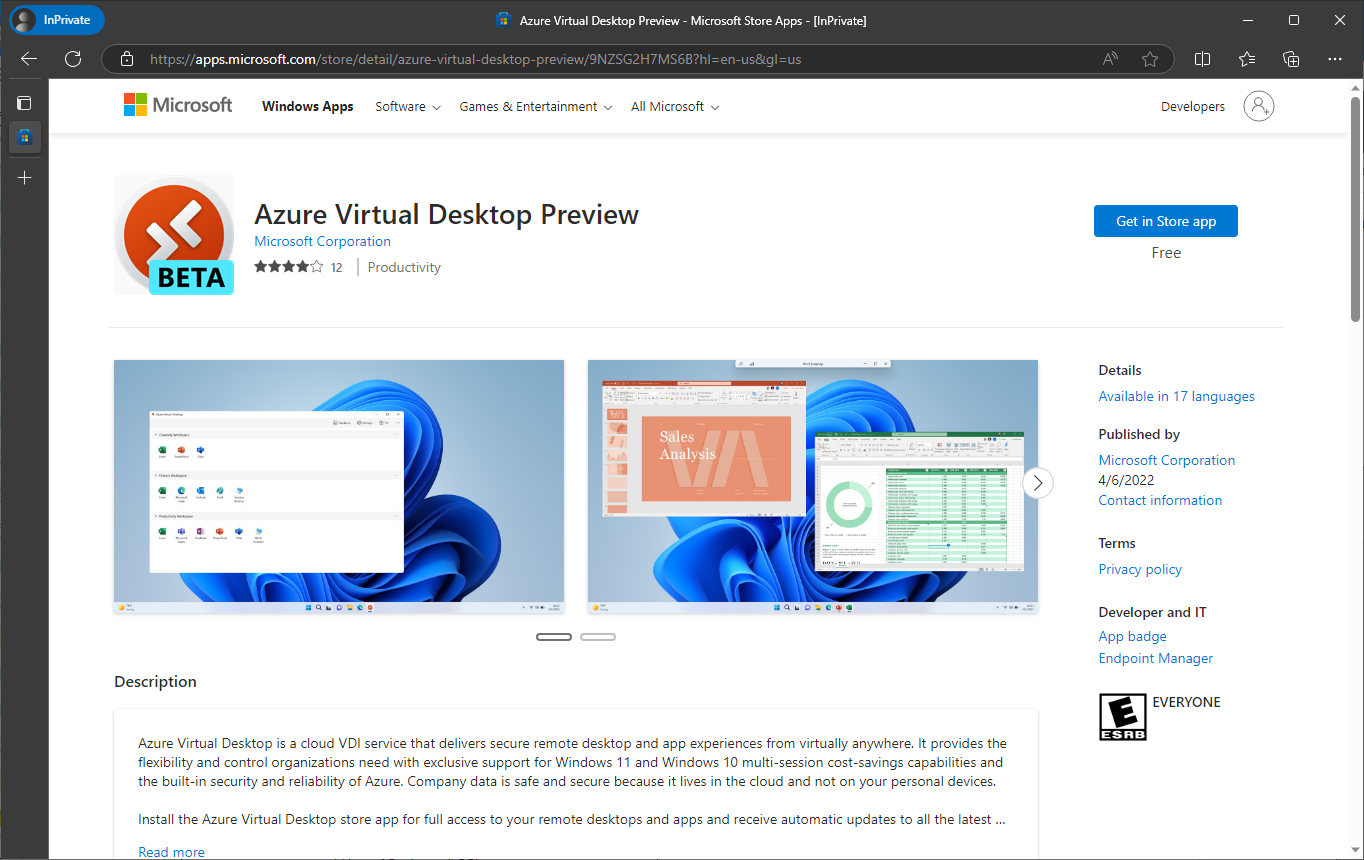Select the second carousel indicator
This screenshot has width=1364, height=860.
coord(598,637)
